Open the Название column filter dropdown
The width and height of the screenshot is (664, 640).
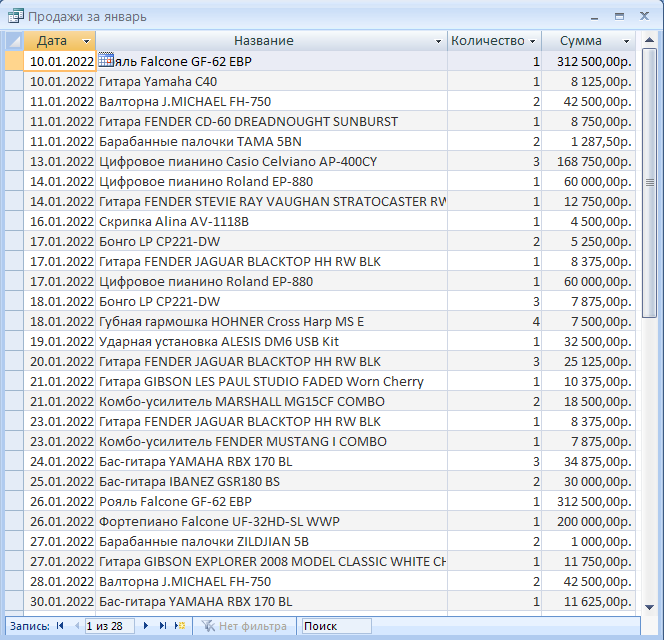[438, 41]
